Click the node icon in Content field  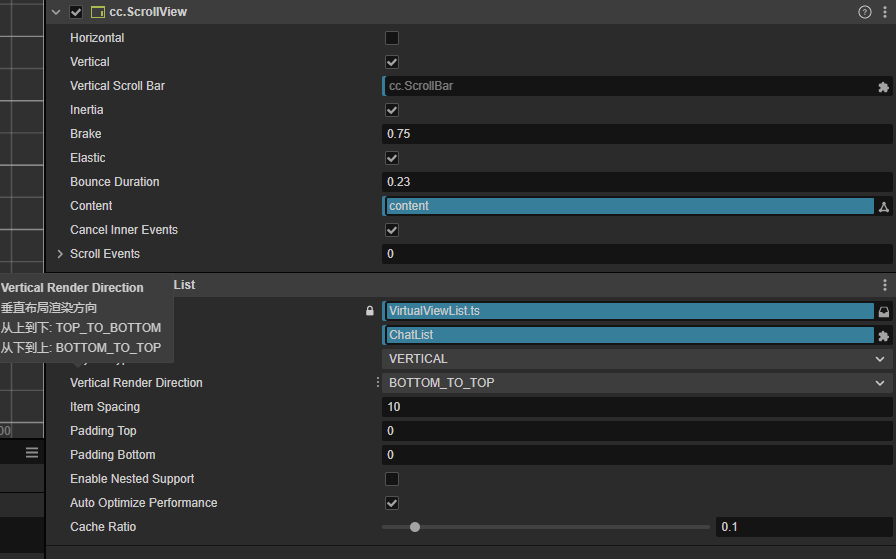click(883, 207)
